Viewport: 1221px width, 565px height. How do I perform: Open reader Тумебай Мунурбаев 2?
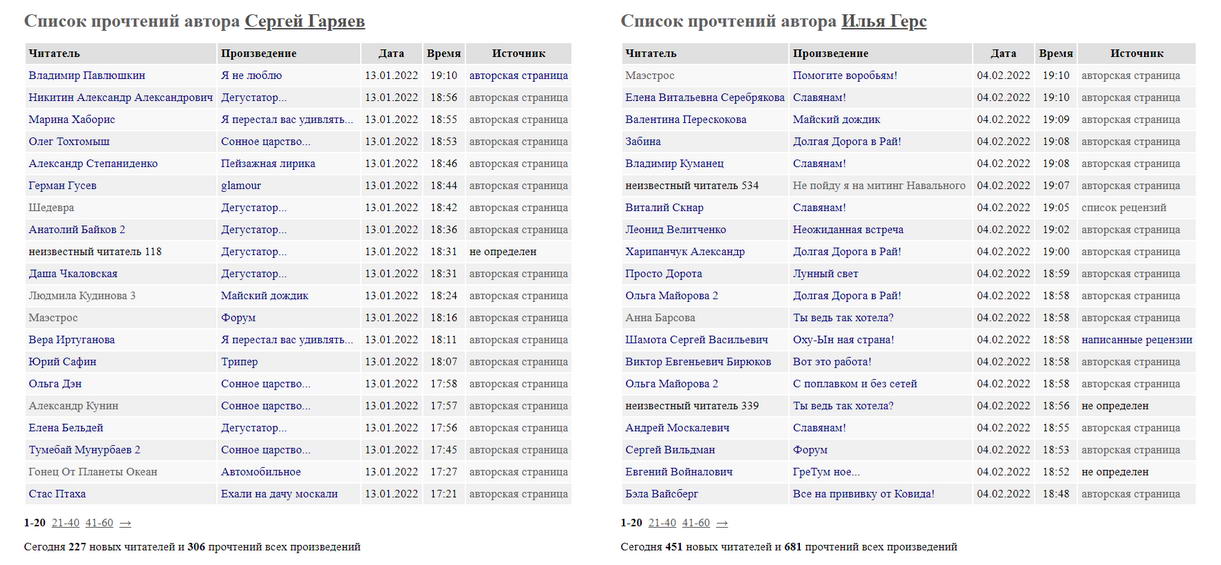[84, 449]
